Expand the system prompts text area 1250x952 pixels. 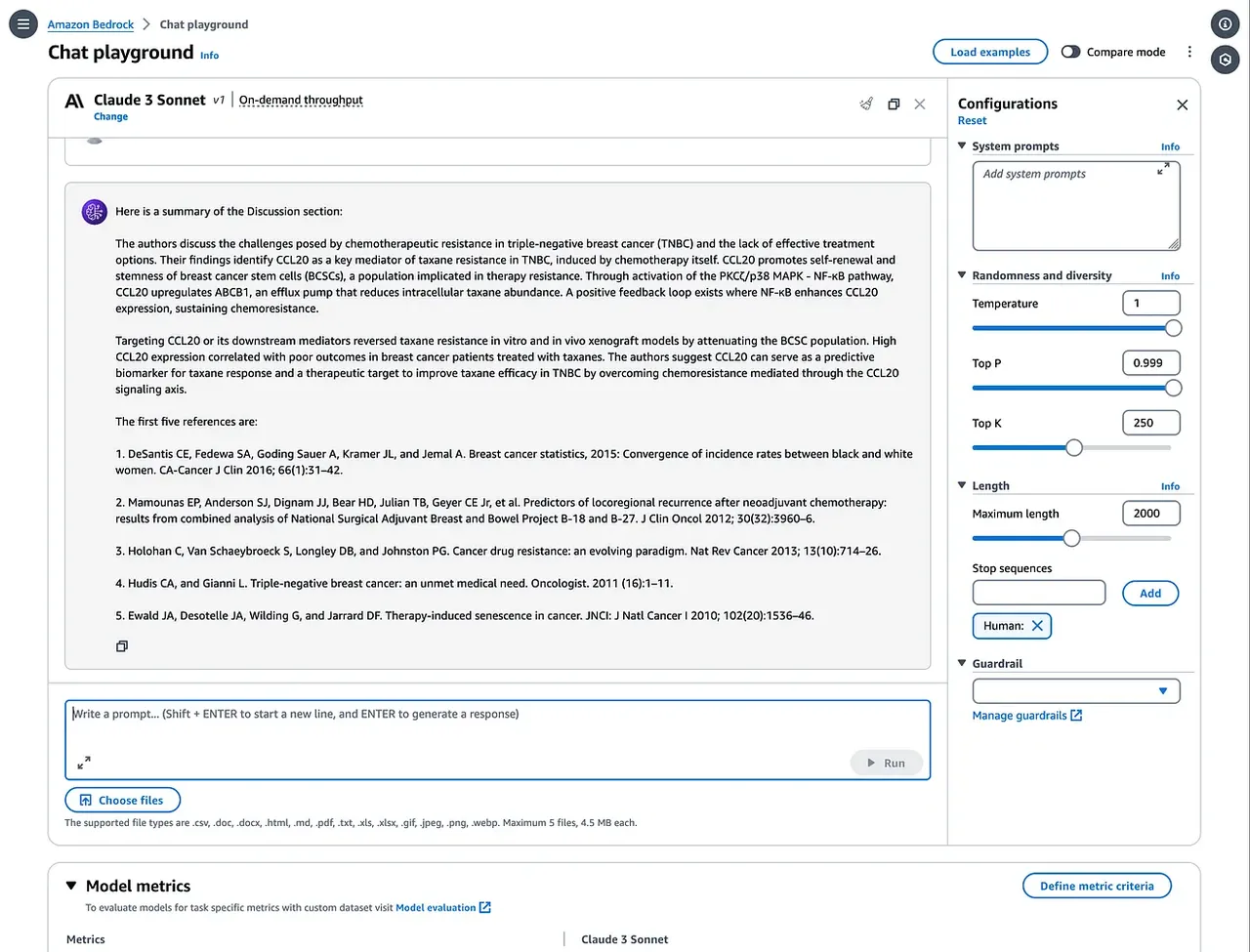coord(1163,170)
